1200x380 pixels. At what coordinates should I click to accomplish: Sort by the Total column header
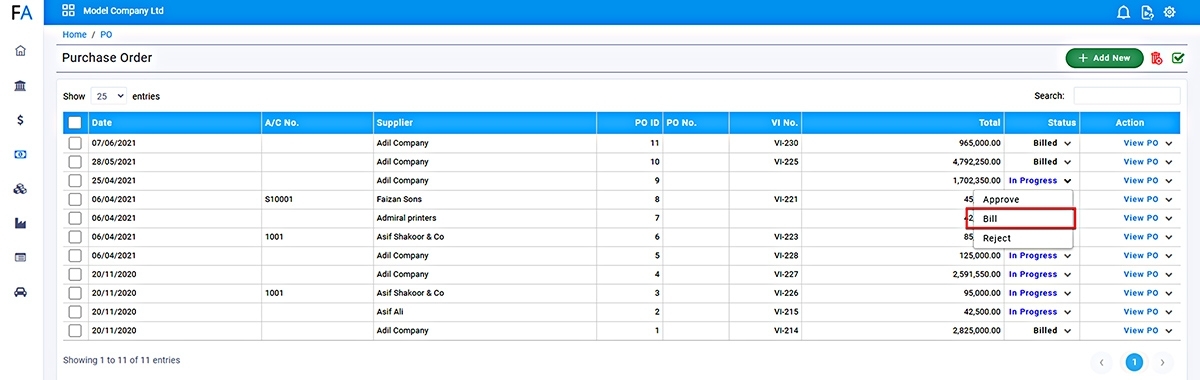(903, 123)
